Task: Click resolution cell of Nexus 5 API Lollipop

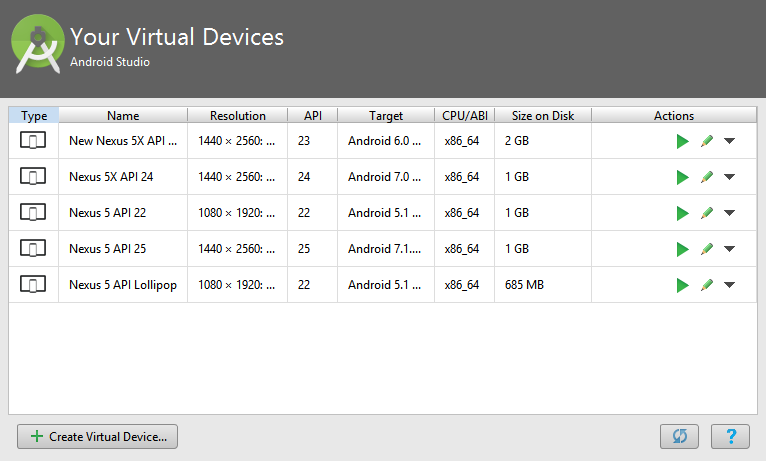Action: tap(237, 285)
